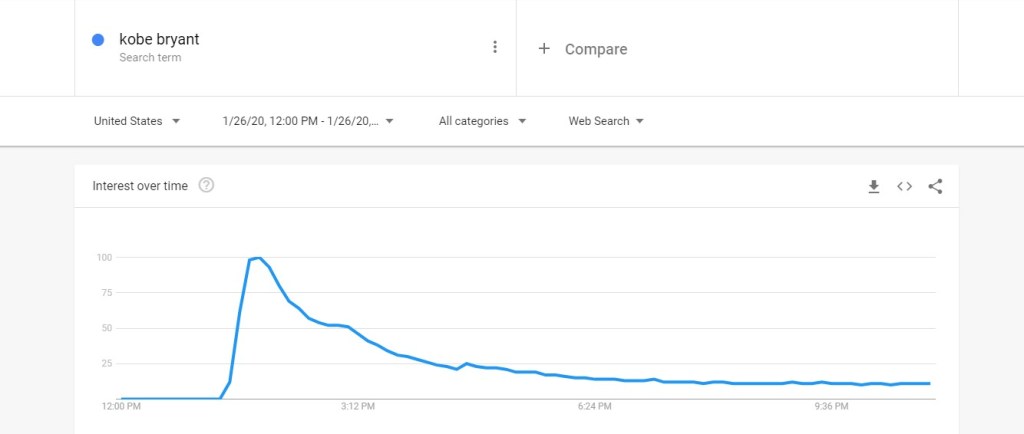Edit the kobe bryant search term

(158, 40)
